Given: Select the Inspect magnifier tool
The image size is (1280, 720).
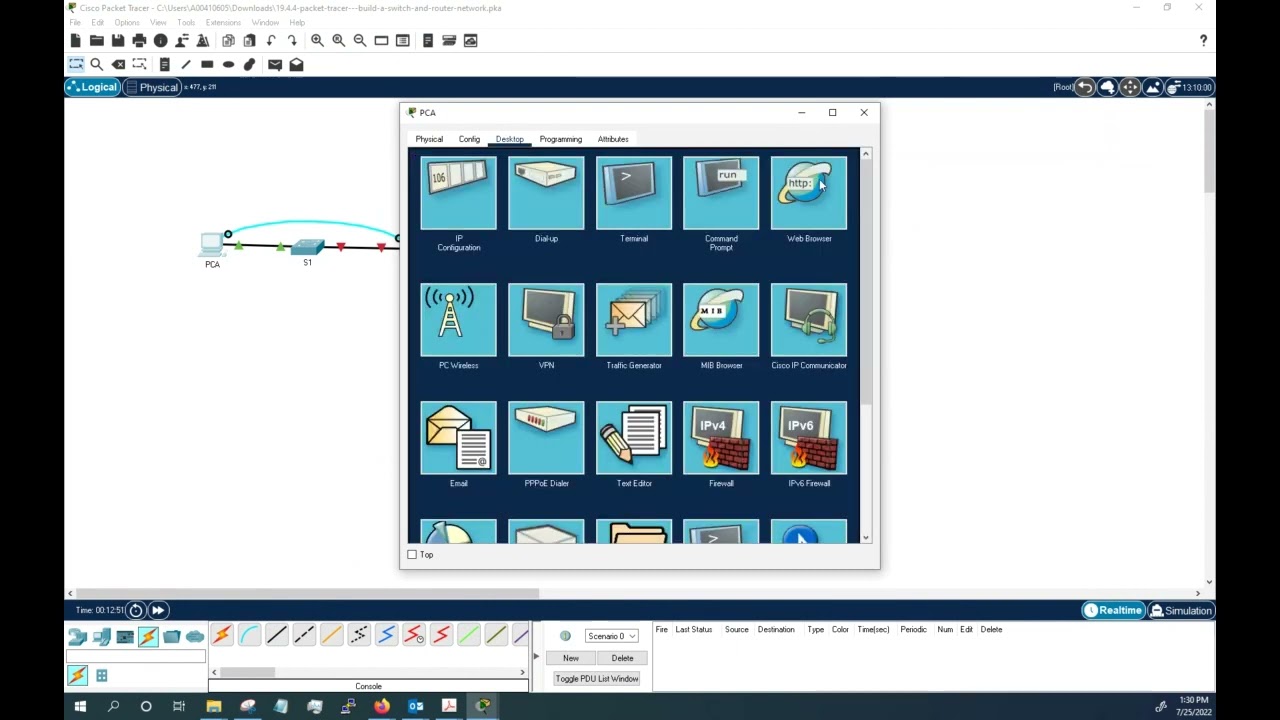Looking at the screenshot, I should (97, 64).
